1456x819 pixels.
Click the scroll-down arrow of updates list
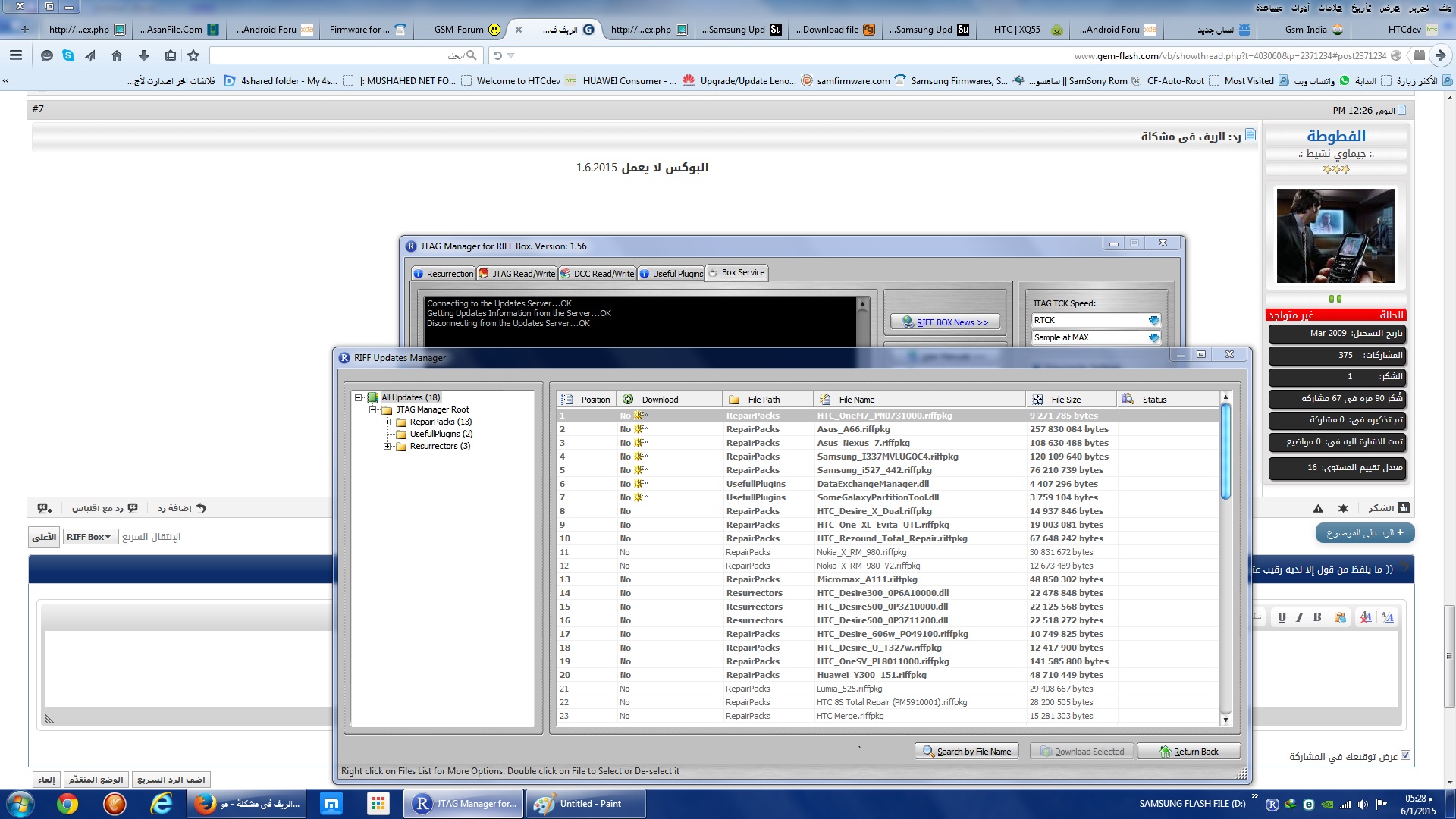(1225, 720)
